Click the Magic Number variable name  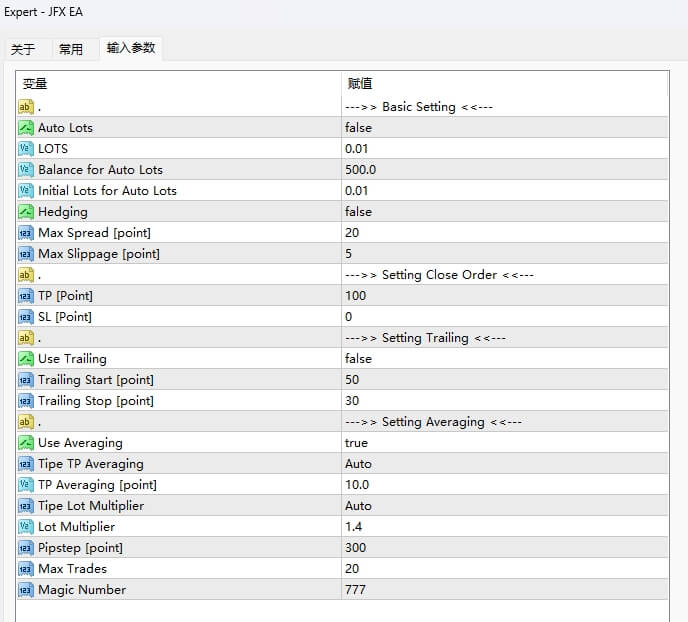82,590
